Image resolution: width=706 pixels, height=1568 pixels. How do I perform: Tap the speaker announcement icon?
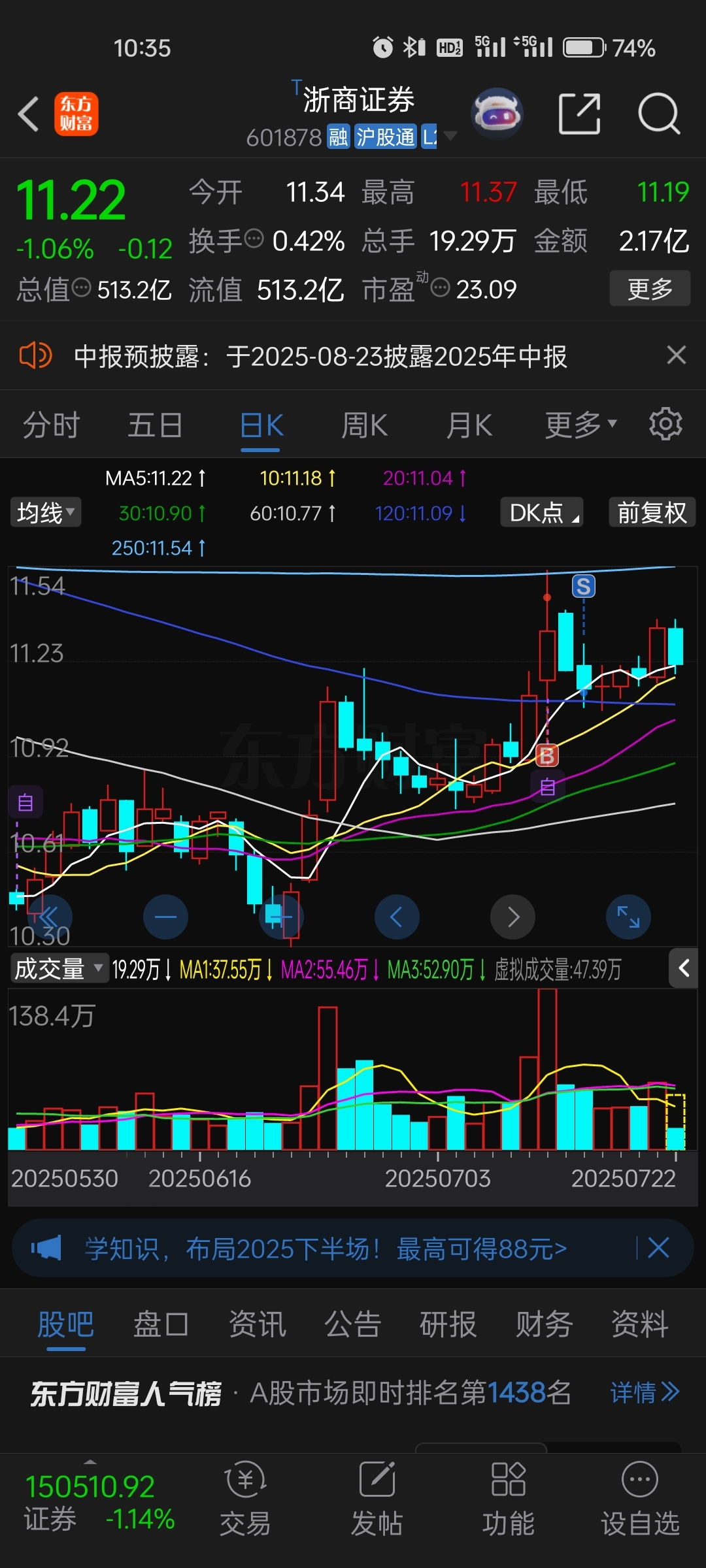click(x=35, y=356)
